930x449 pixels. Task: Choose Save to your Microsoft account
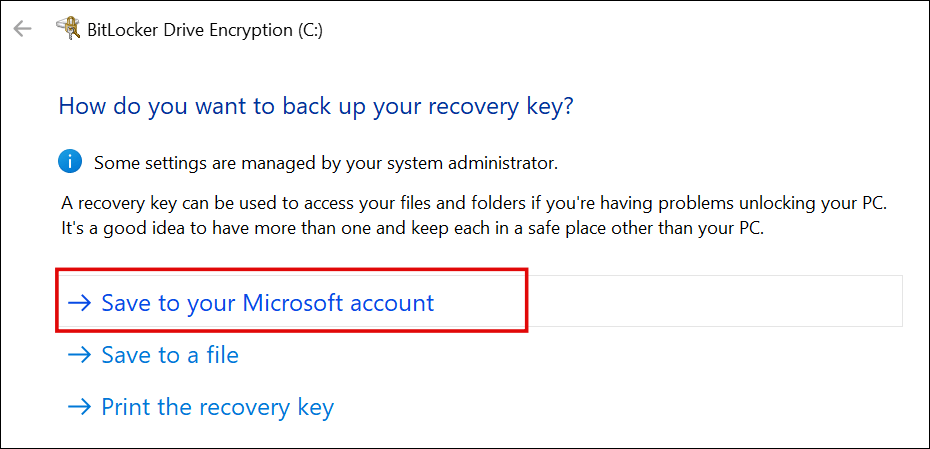tap(267, 303)
